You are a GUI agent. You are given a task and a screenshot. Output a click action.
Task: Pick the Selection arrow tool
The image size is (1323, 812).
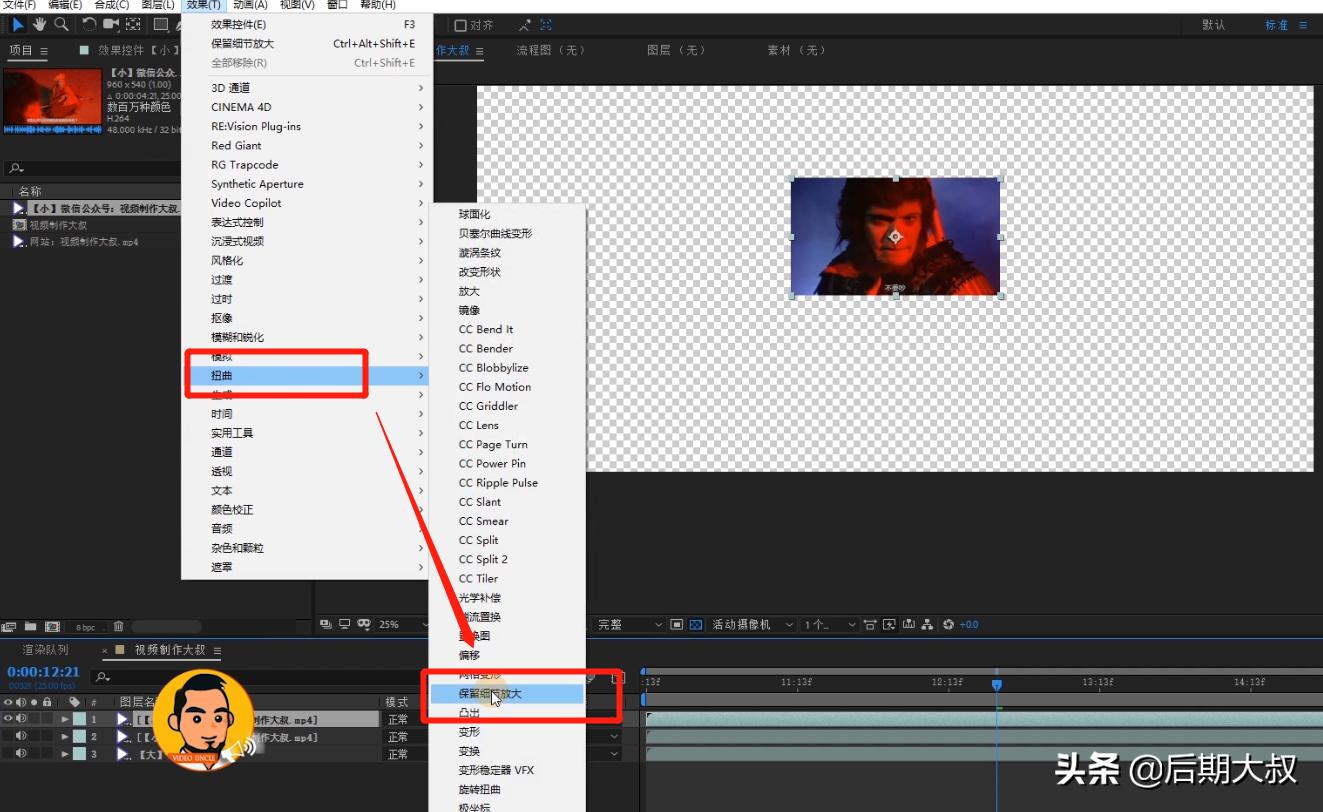[x=18, y=24]
